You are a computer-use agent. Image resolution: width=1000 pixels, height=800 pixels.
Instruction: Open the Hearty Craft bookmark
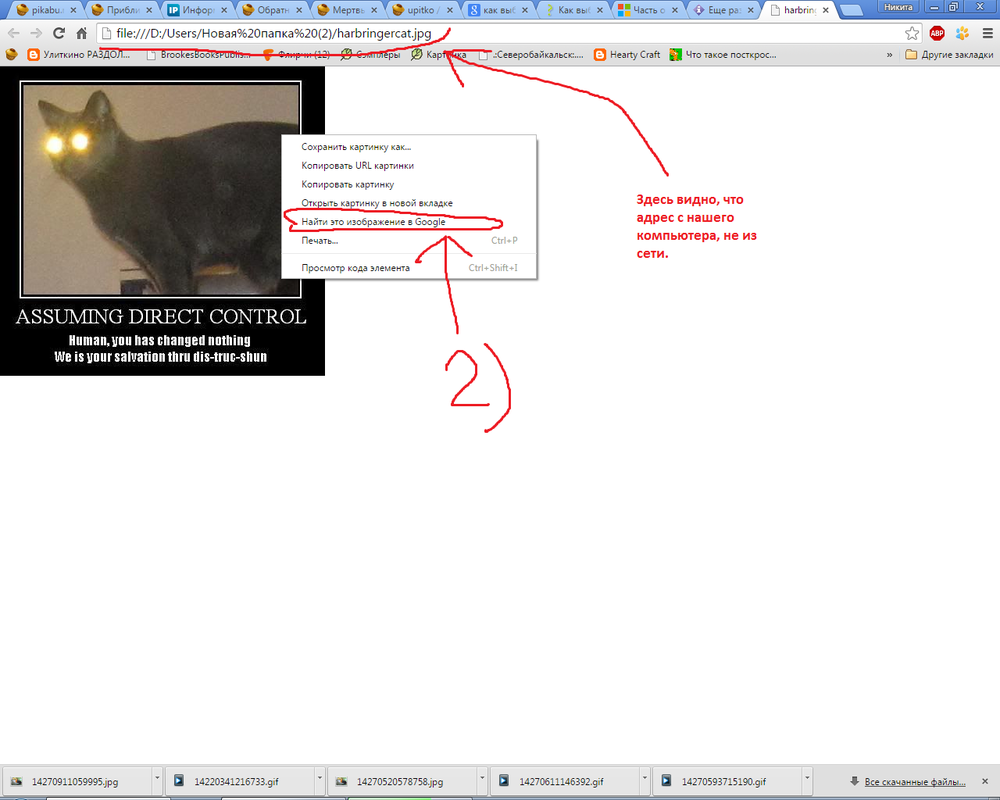click(x=627, y=55)
